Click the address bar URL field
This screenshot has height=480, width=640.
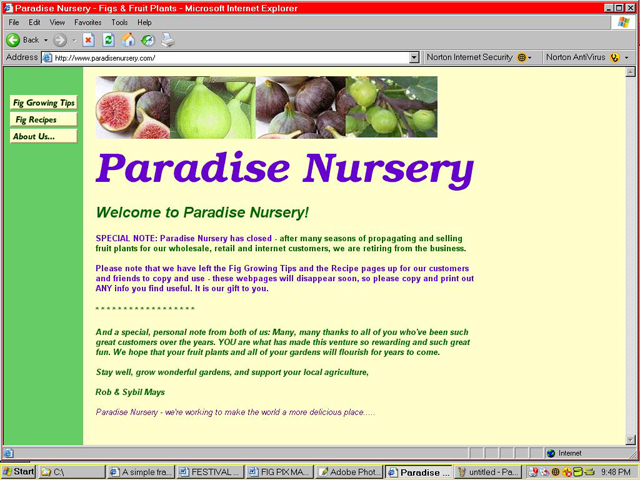tap(230, 58)
